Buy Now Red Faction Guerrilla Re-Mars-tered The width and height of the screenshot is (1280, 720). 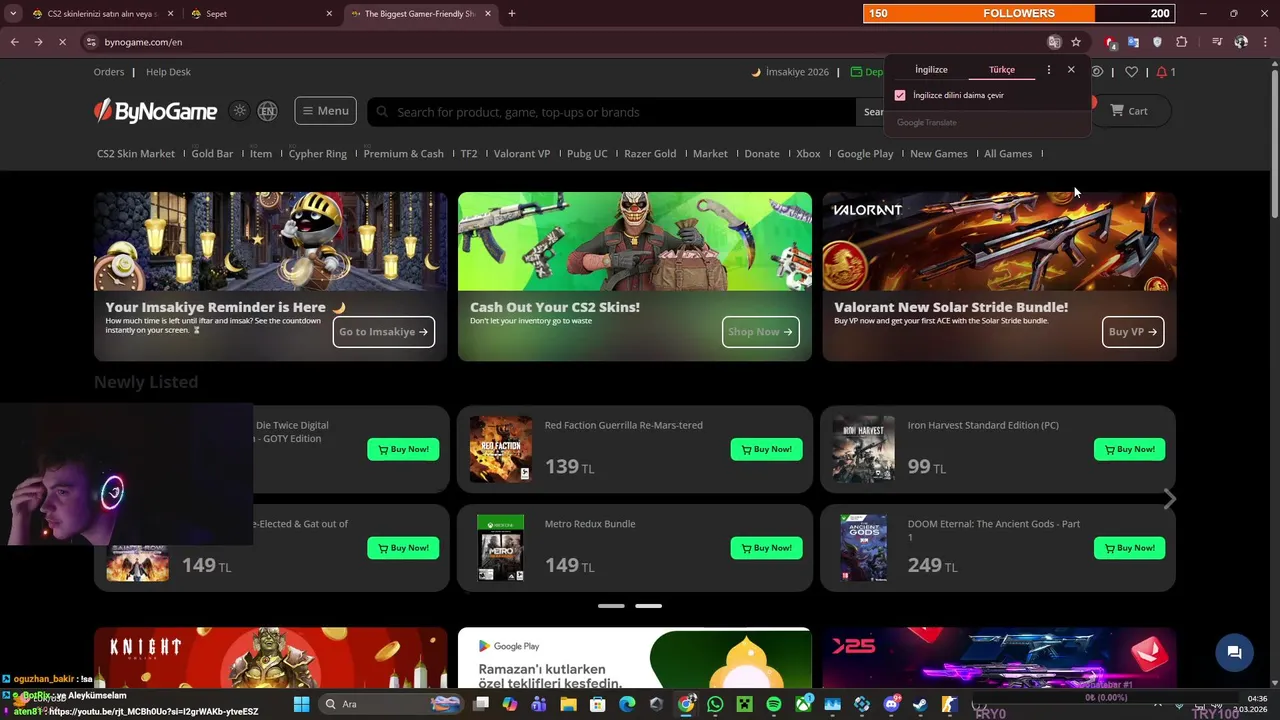point(766,449)
